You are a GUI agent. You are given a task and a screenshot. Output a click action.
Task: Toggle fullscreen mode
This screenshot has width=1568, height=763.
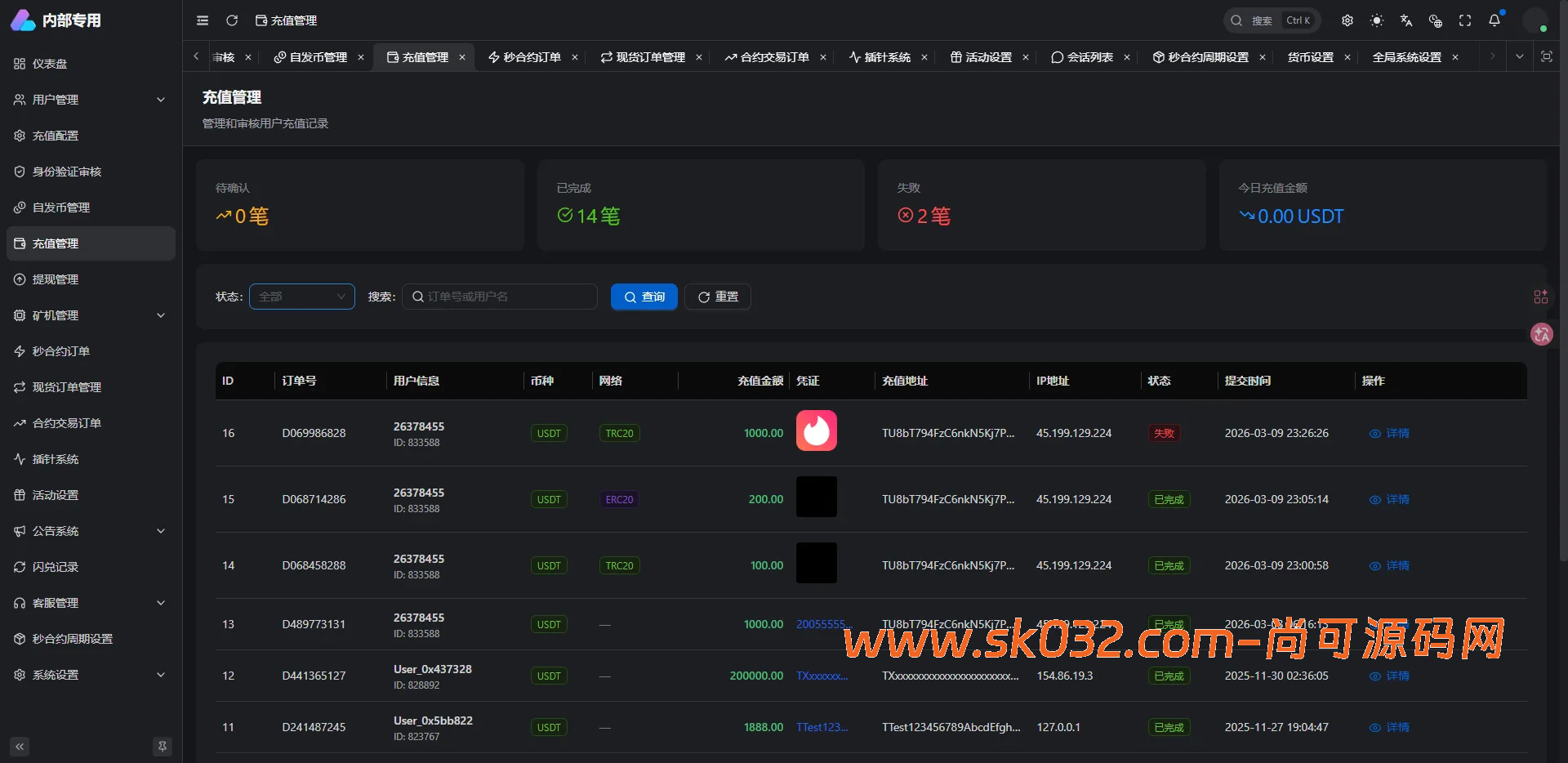point(1464,20)
